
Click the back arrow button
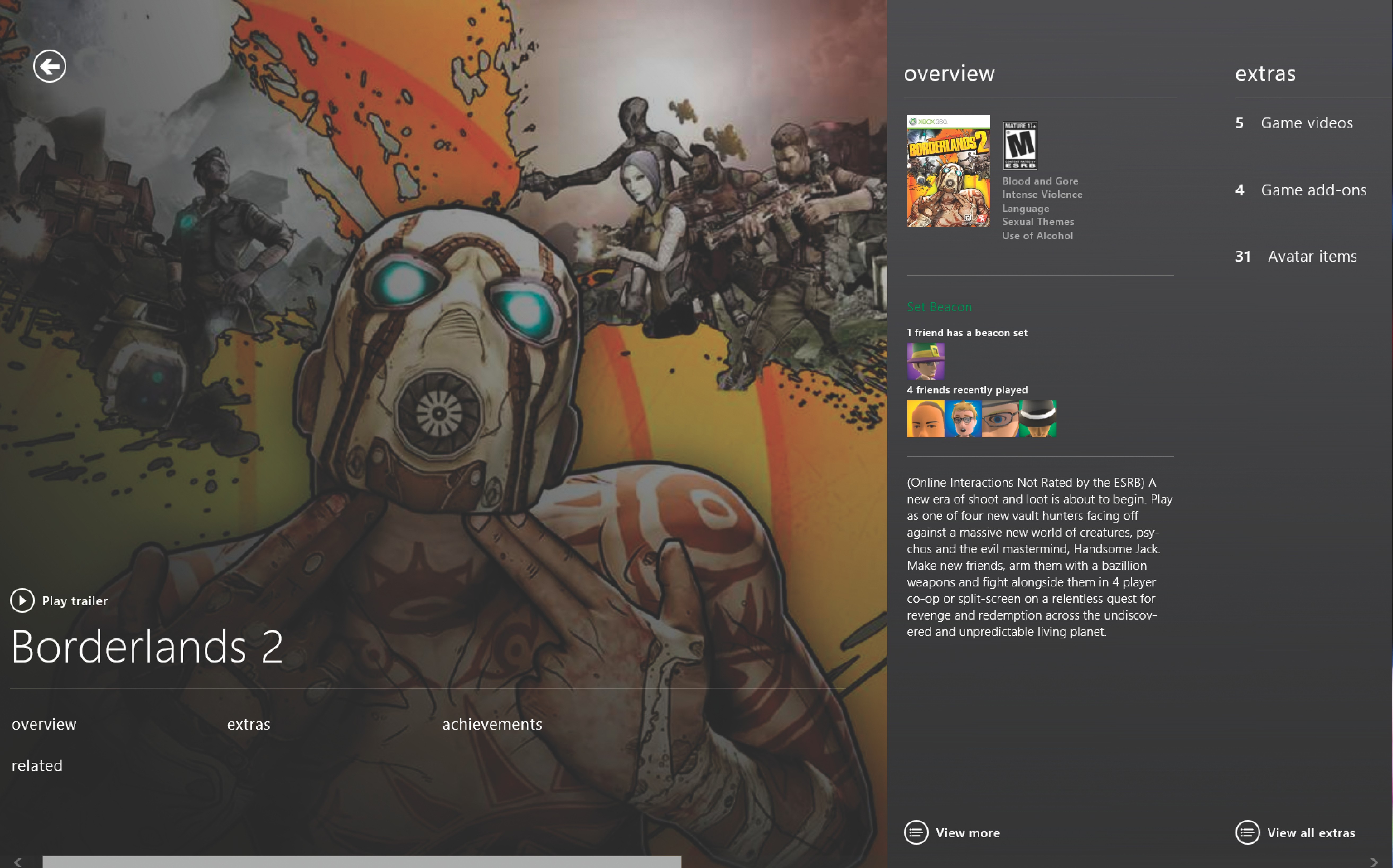coord(49,66)
